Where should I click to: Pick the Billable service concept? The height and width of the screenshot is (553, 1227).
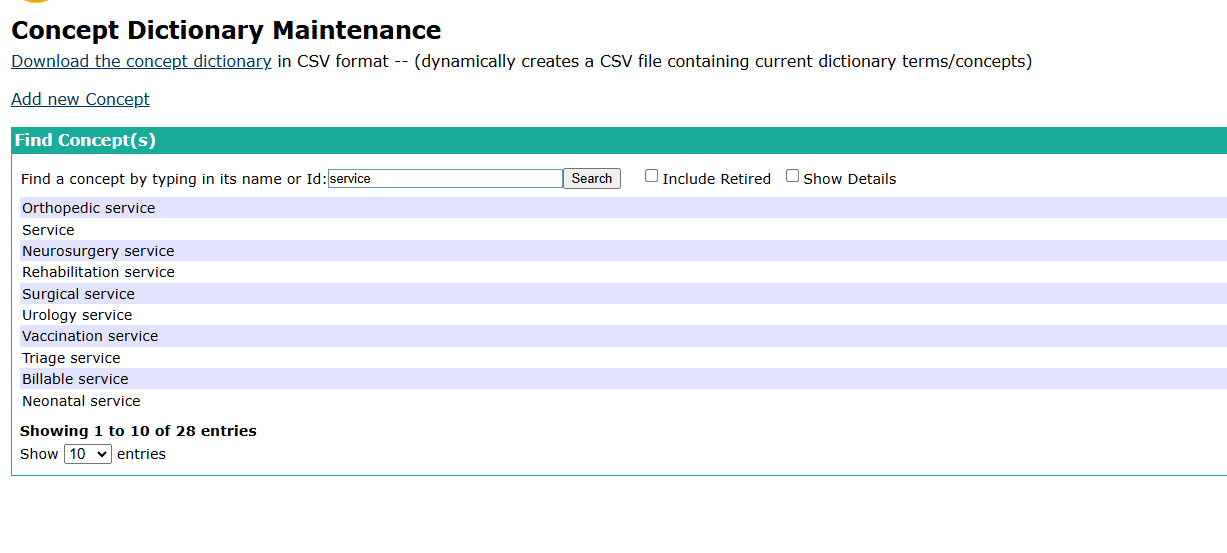[x=75, y=379]
